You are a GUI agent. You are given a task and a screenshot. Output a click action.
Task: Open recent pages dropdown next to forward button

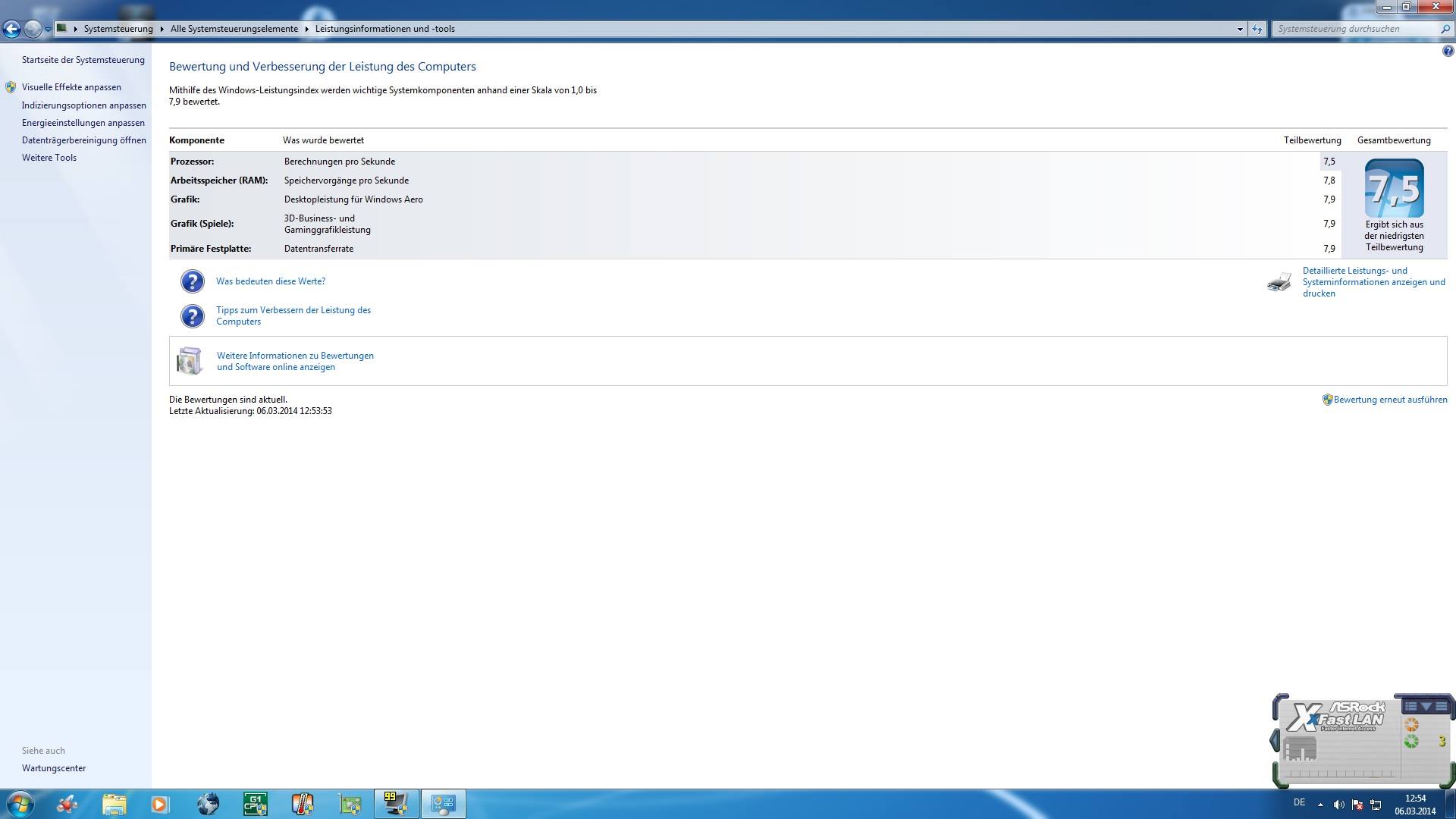[x=48, y=29]
